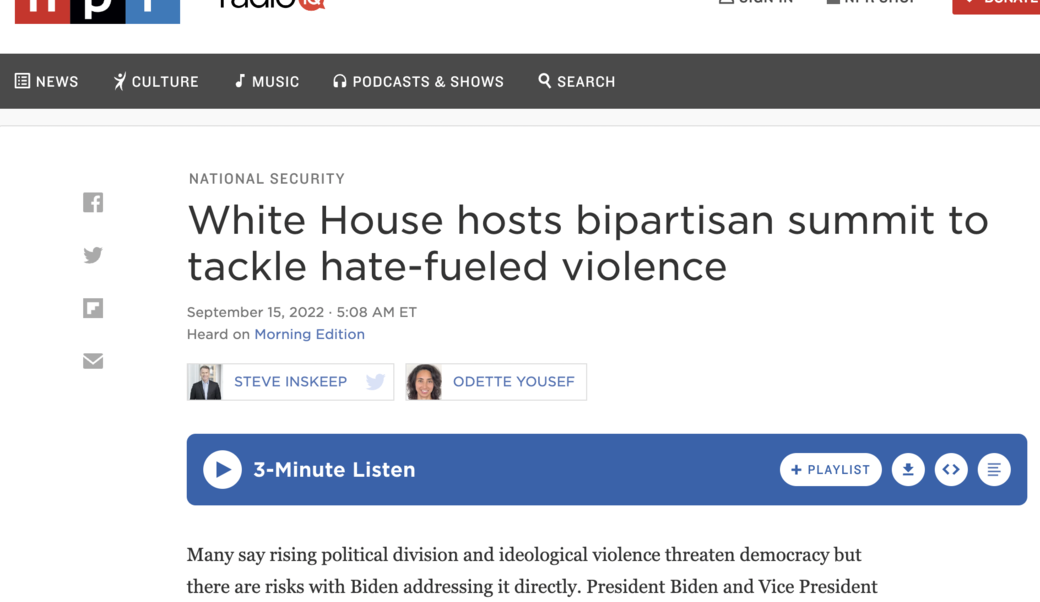Follow the Morning Edition link

point(309,335)
